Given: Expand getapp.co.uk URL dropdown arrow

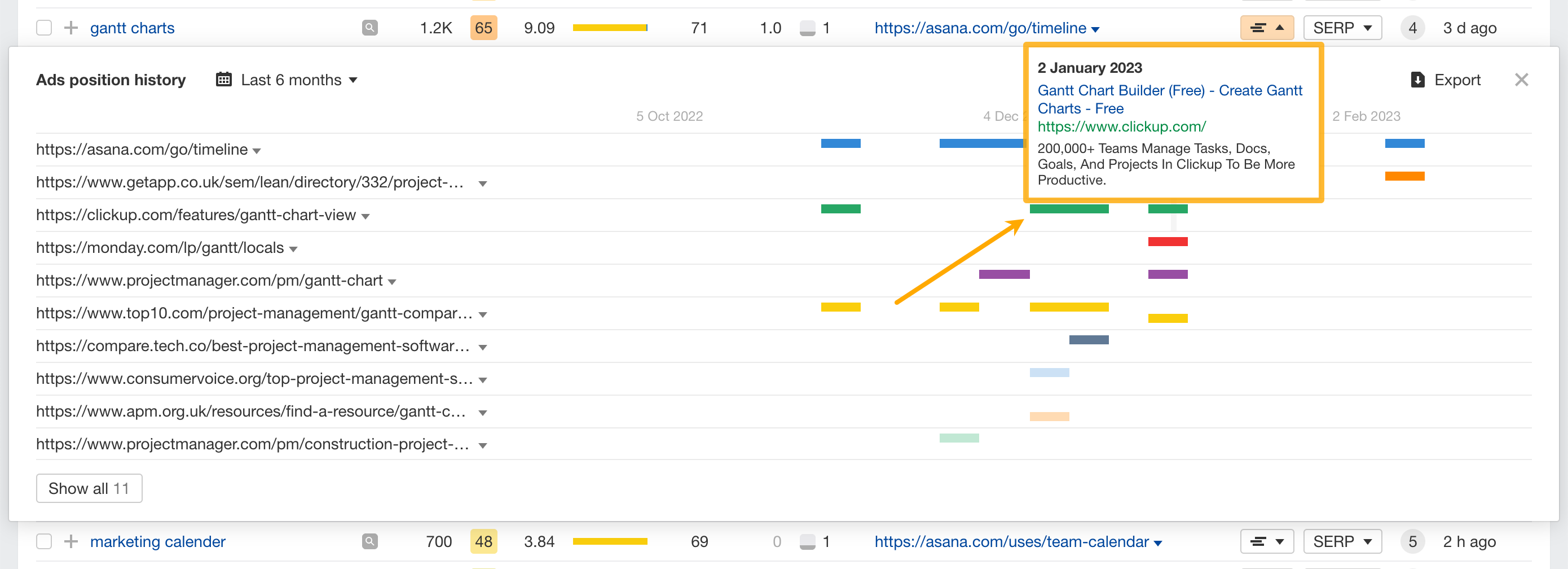Looking at the screenshot, I should click(483, 184).
